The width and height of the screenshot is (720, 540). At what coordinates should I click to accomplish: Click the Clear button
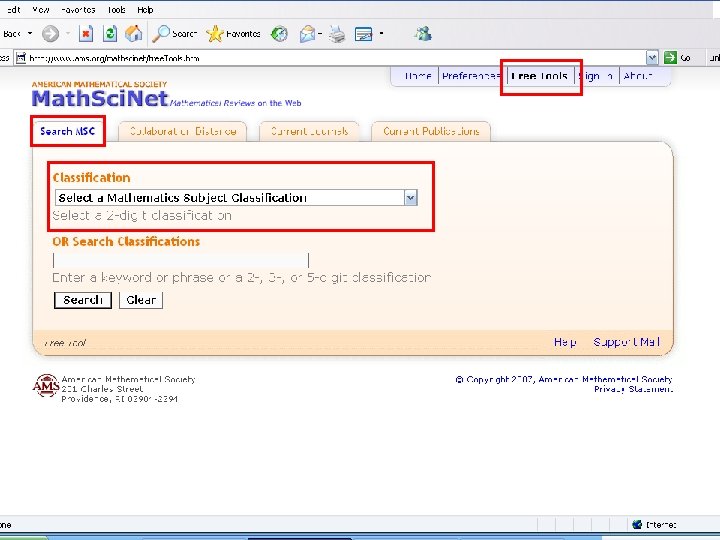pos(141,300)
